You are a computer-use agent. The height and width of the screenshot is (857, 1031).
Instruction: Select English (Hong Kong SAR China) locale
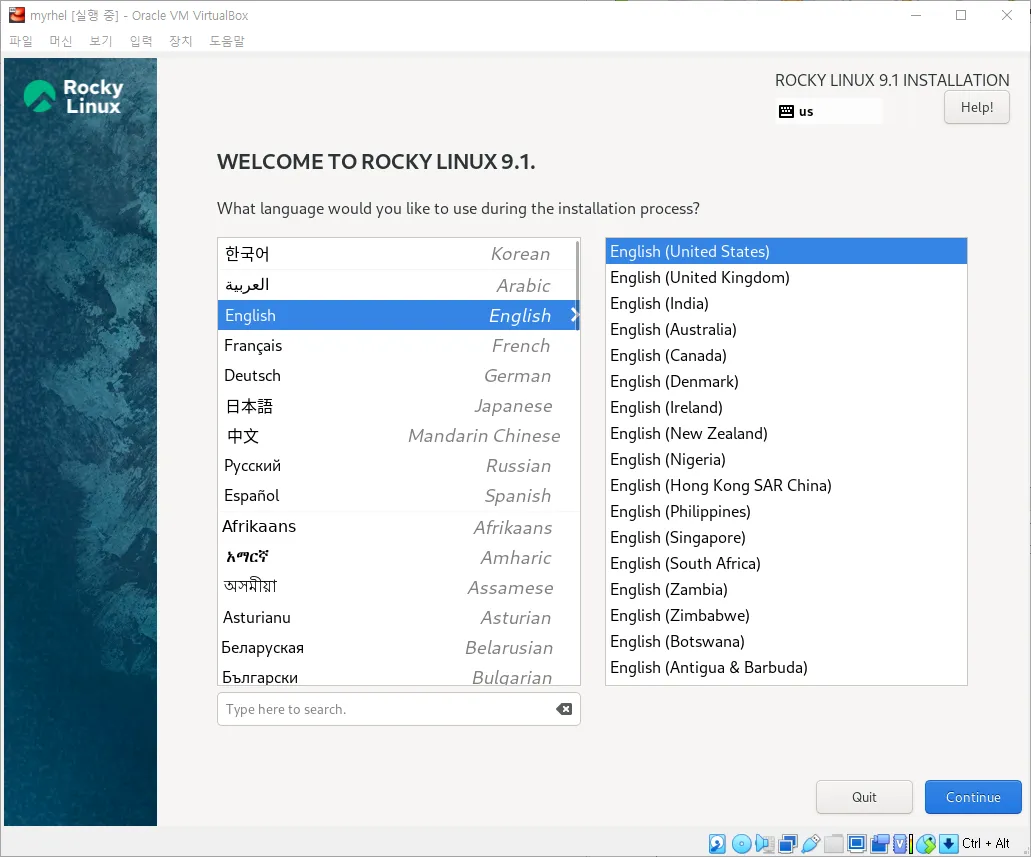[786, 485]
